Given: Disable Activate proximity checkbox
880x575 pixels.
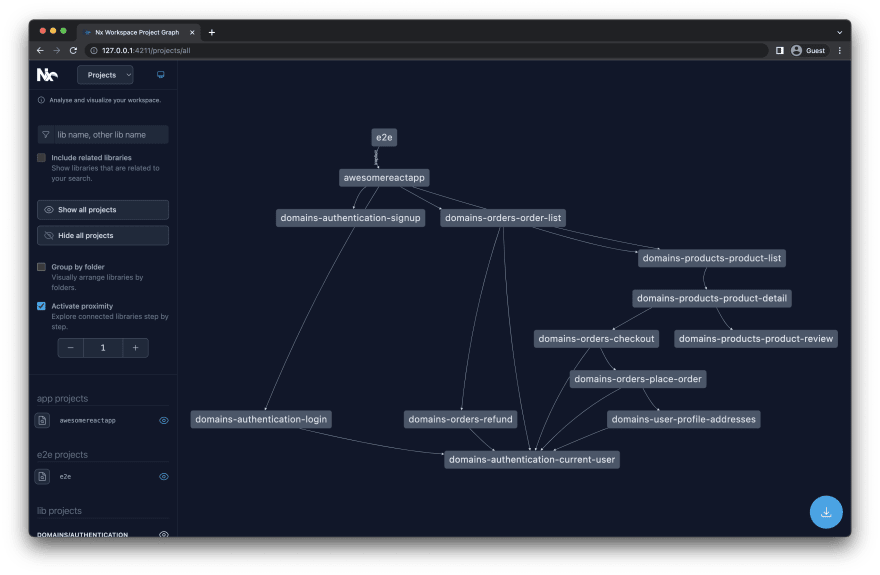Looking at the screenshot, I should pos(42,306).
